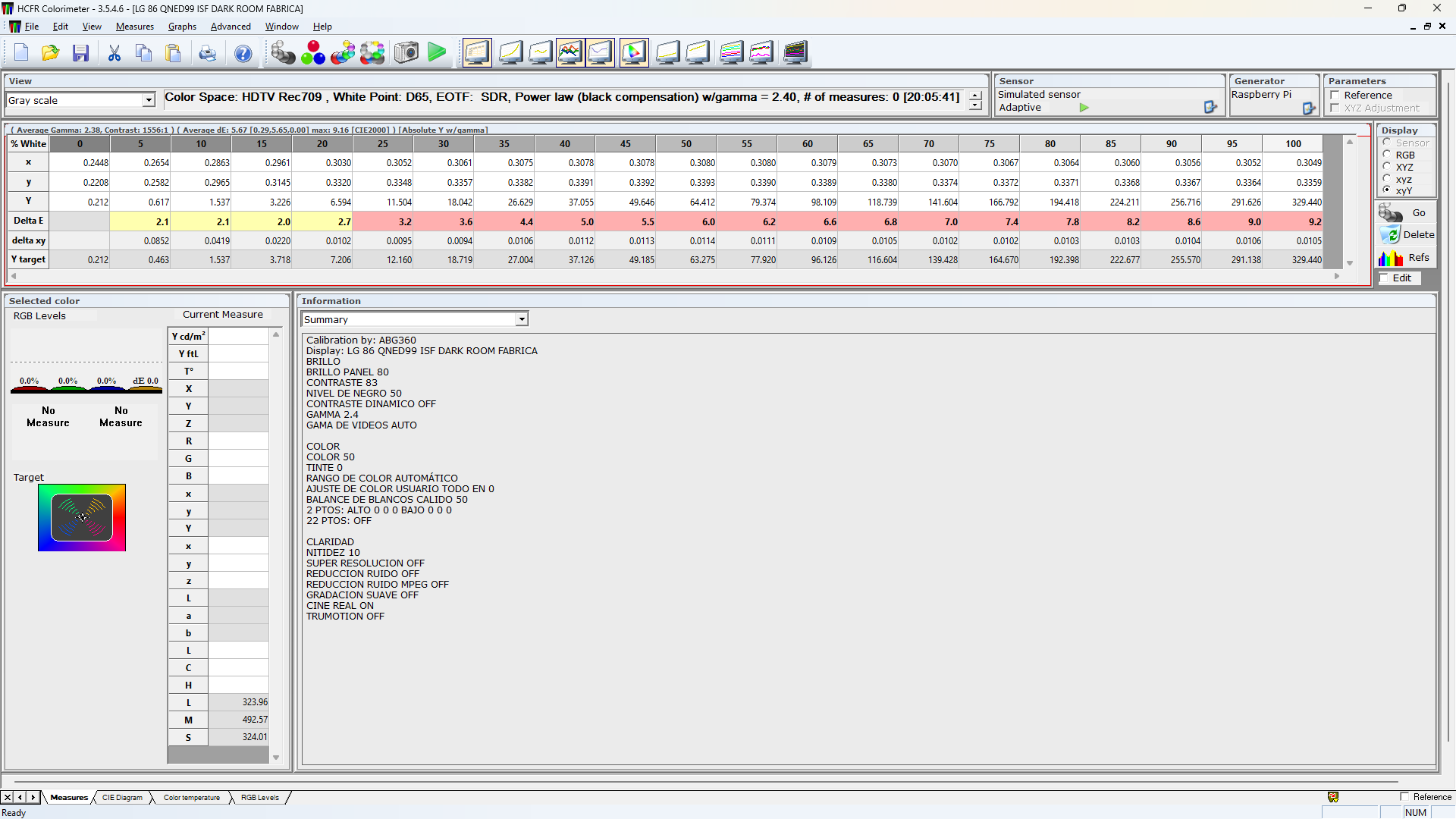
Task: Click the Refs button
Action: point(1407,258)
